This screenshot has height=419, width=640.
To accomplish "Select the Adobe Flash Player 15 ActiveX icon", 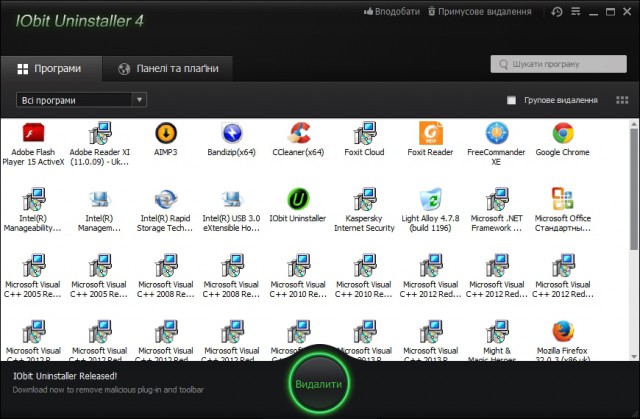I will pos(33,133).
